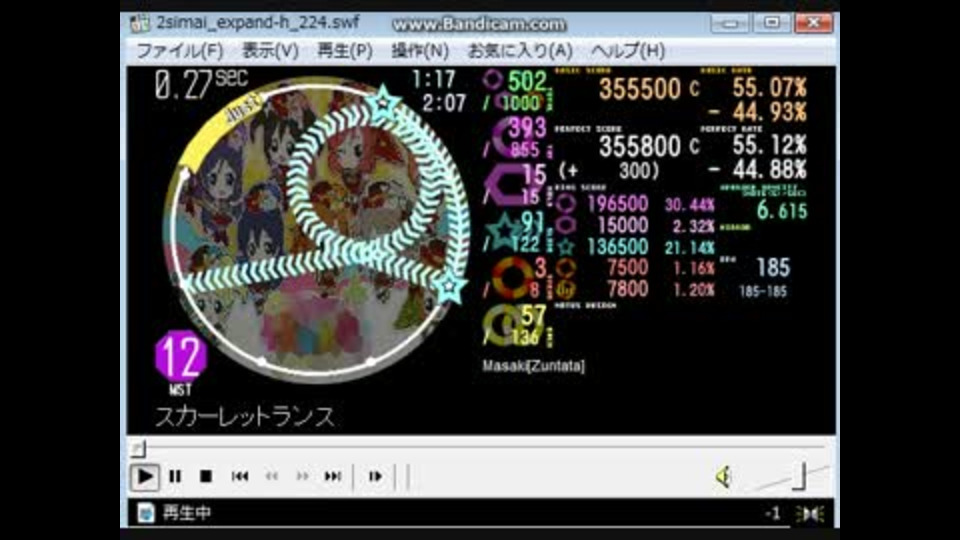Click the hold icon next to 15000
This screenshot has width=960, height=540.
[x=566, y=225]
